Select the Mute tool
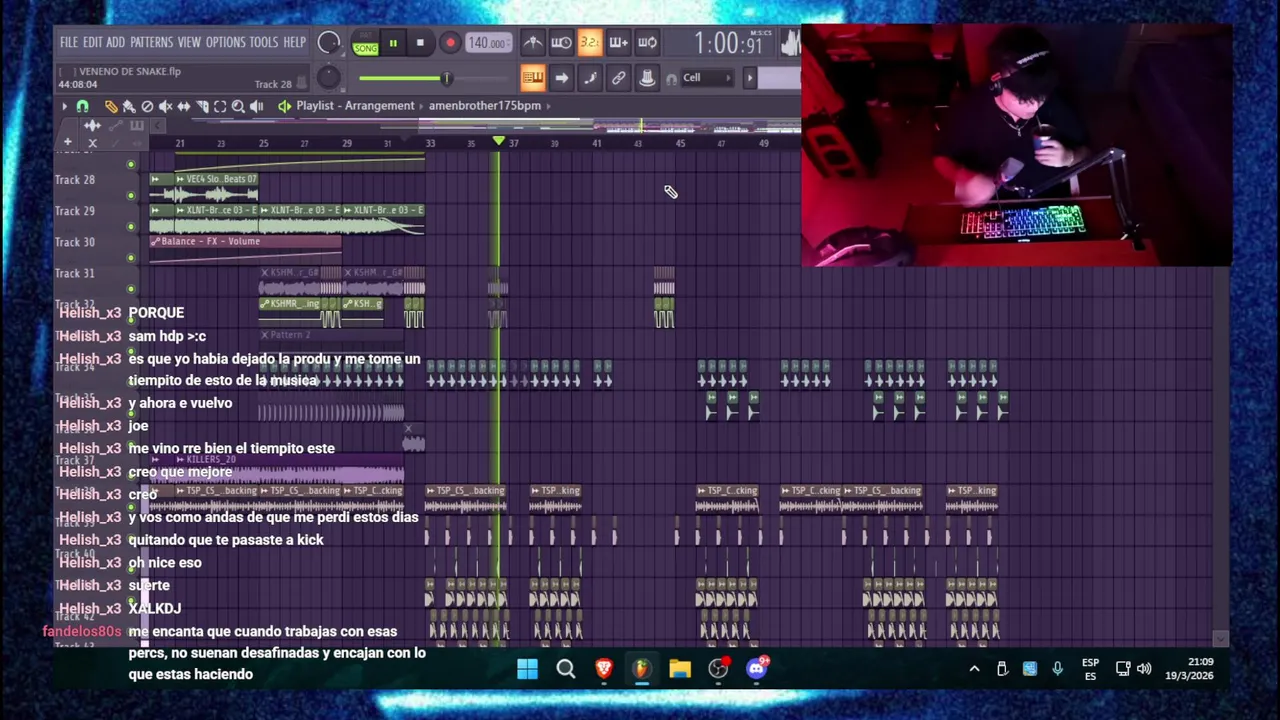 [165, 106]
